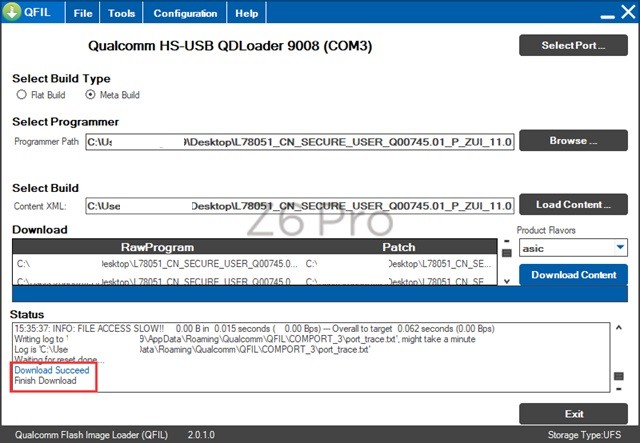Click the RawProgram column header
640x443 pixels.
[x=157, y=247]
